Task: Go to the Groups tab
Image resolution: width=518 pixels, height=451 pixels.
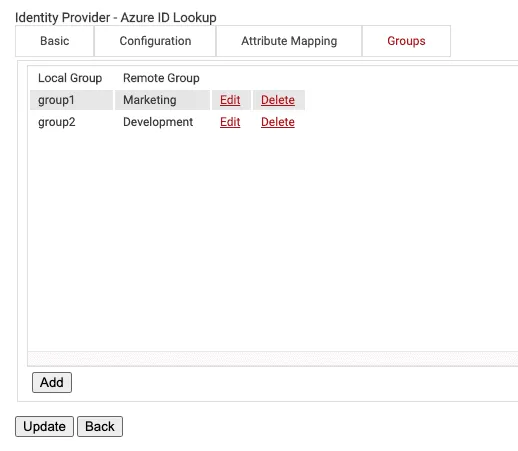Action: coord(406,41)
